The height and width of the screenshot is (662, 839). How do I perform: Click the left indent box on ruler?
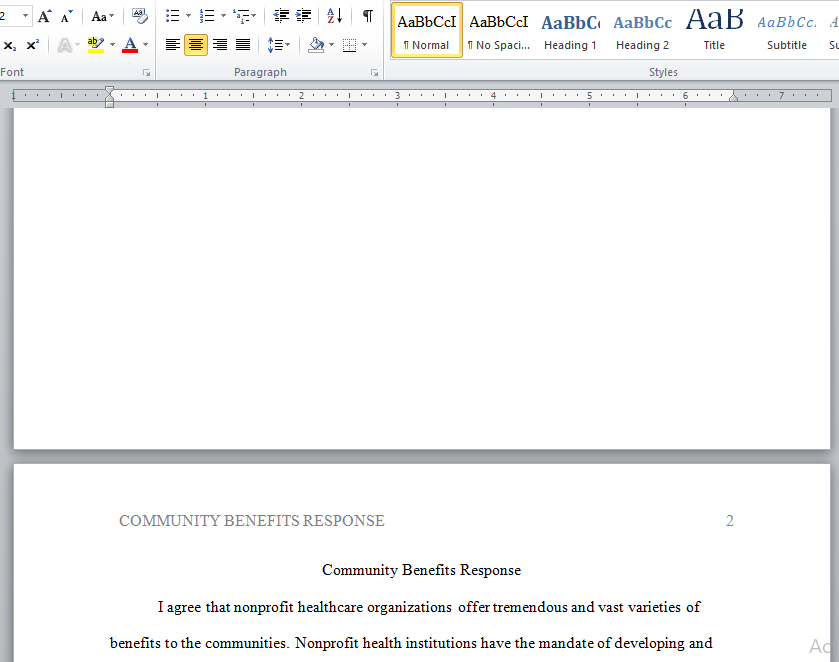pos(109,104)
